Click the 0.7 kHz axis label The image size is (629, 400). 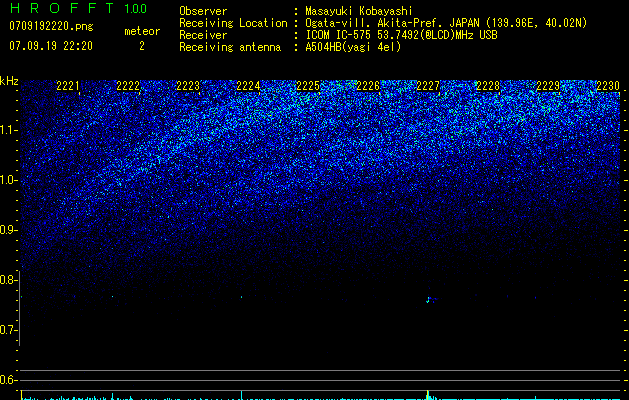pyautogui.click(x=7, y=330)
